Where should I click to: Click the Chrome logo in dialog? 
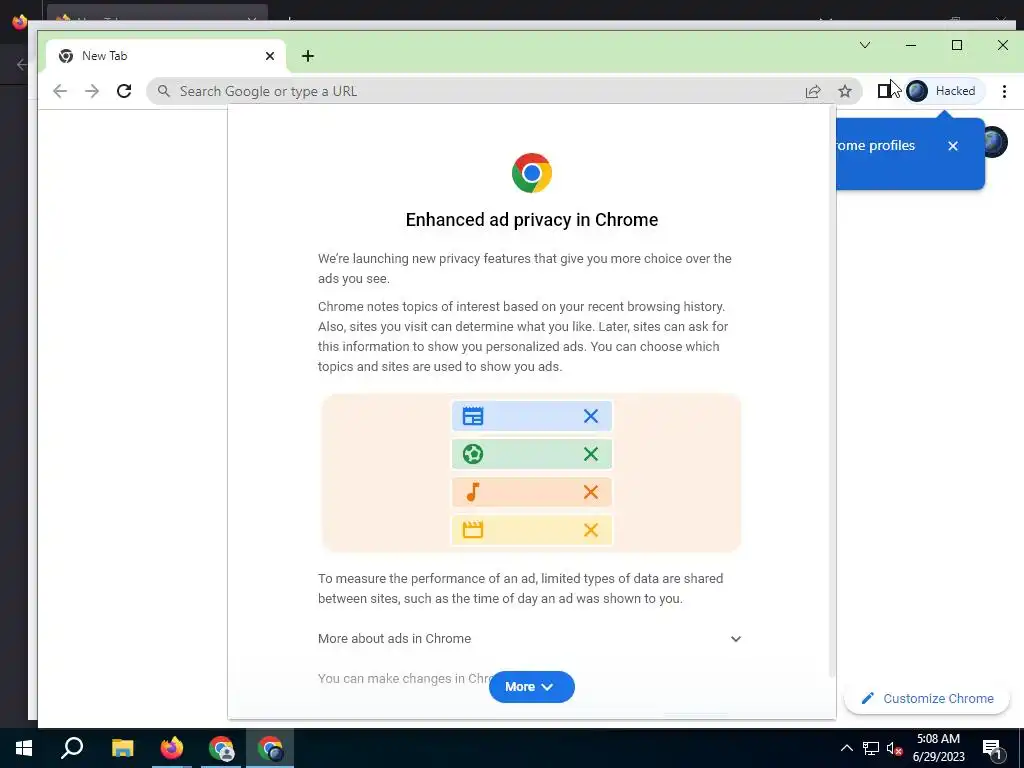(x=532, y=173)
